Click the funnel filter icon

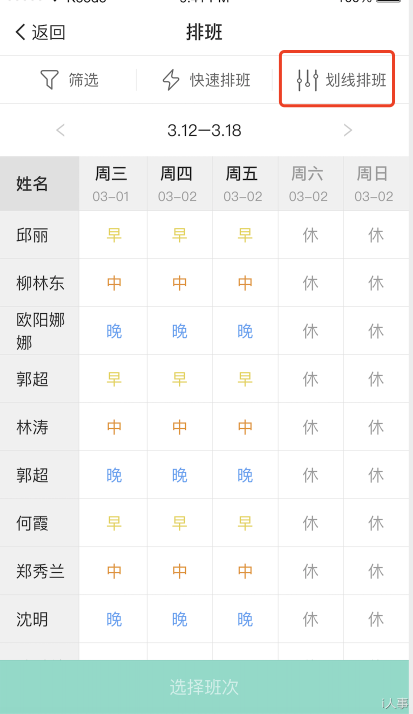[50, 80]
